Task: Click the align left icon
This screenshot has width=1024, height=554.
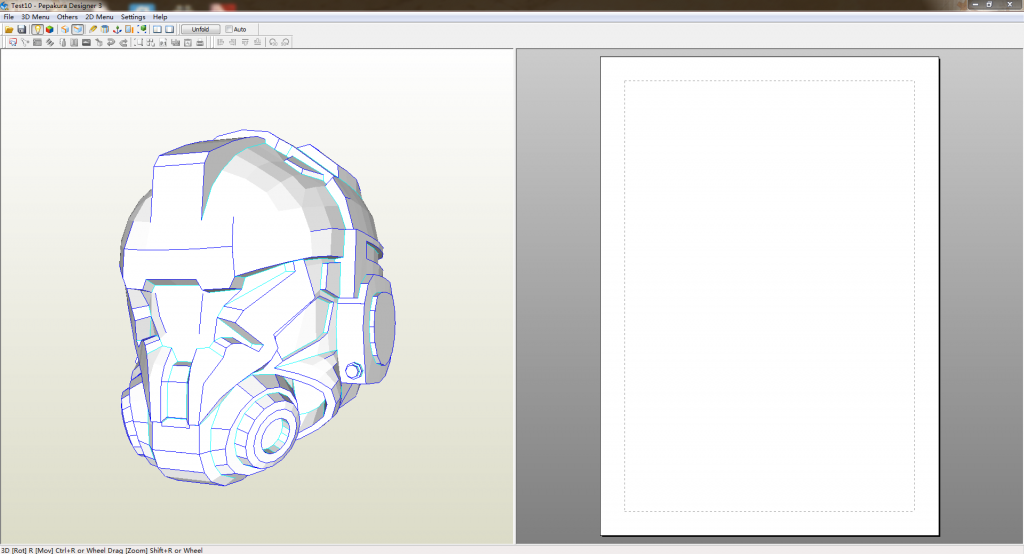Action: point(220,42)
